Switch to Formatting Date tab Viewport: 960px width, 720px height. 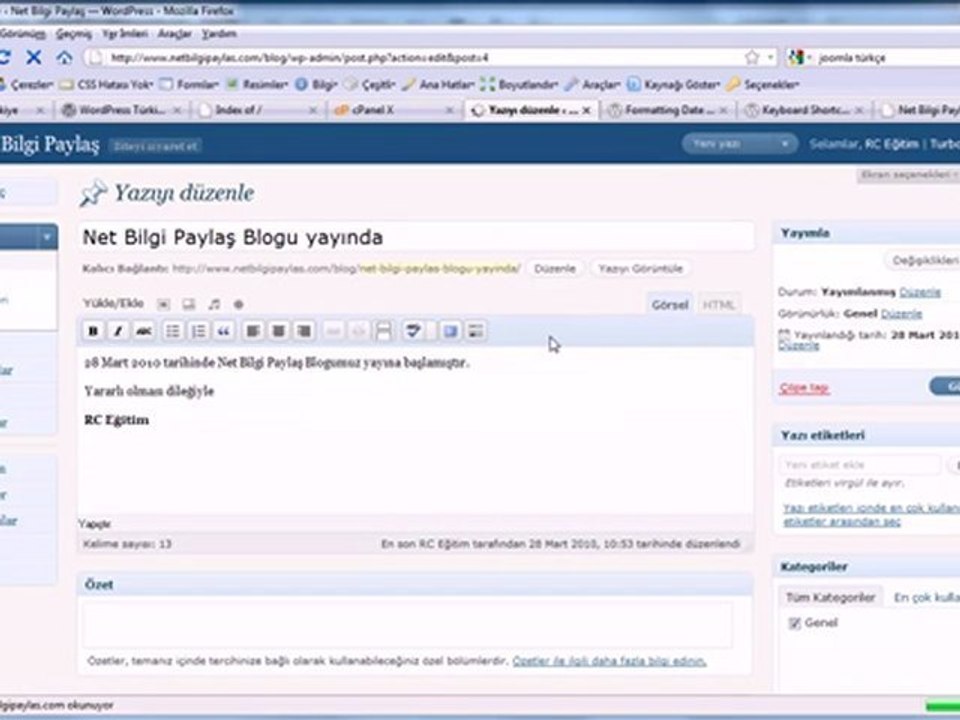tap(669, 110)
